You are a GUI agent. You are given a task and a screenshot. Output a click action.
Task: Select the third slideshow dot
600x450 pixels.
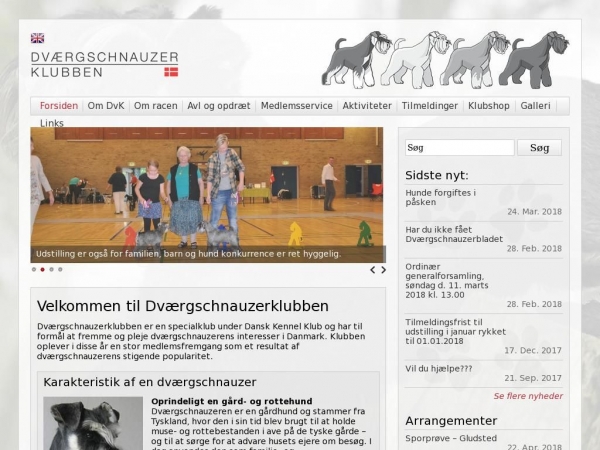(x=51, y=269)
